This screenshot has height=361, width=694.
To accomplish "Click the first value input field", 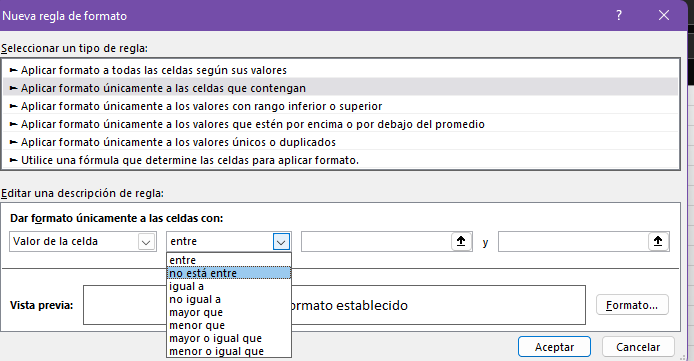I will click(x=376, y=242).
